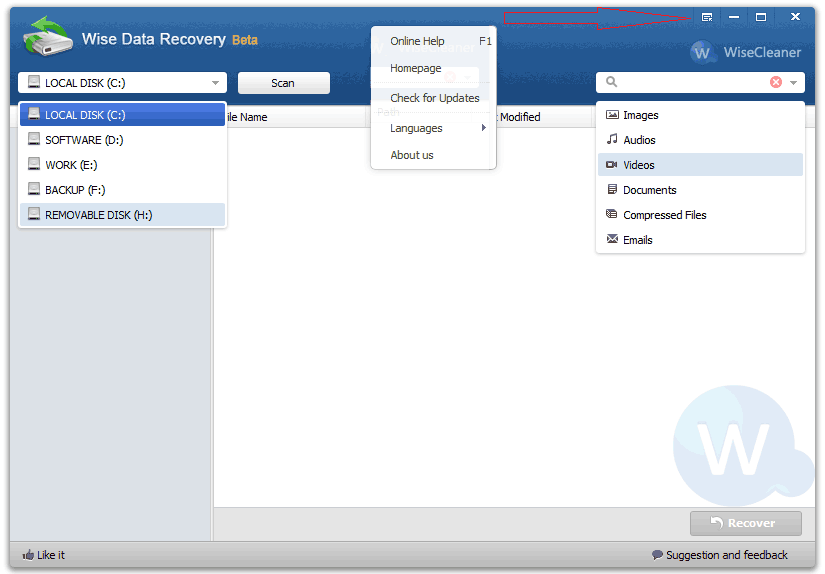Filter by Videos file type
825x574 pixels.
click(700, 165)
